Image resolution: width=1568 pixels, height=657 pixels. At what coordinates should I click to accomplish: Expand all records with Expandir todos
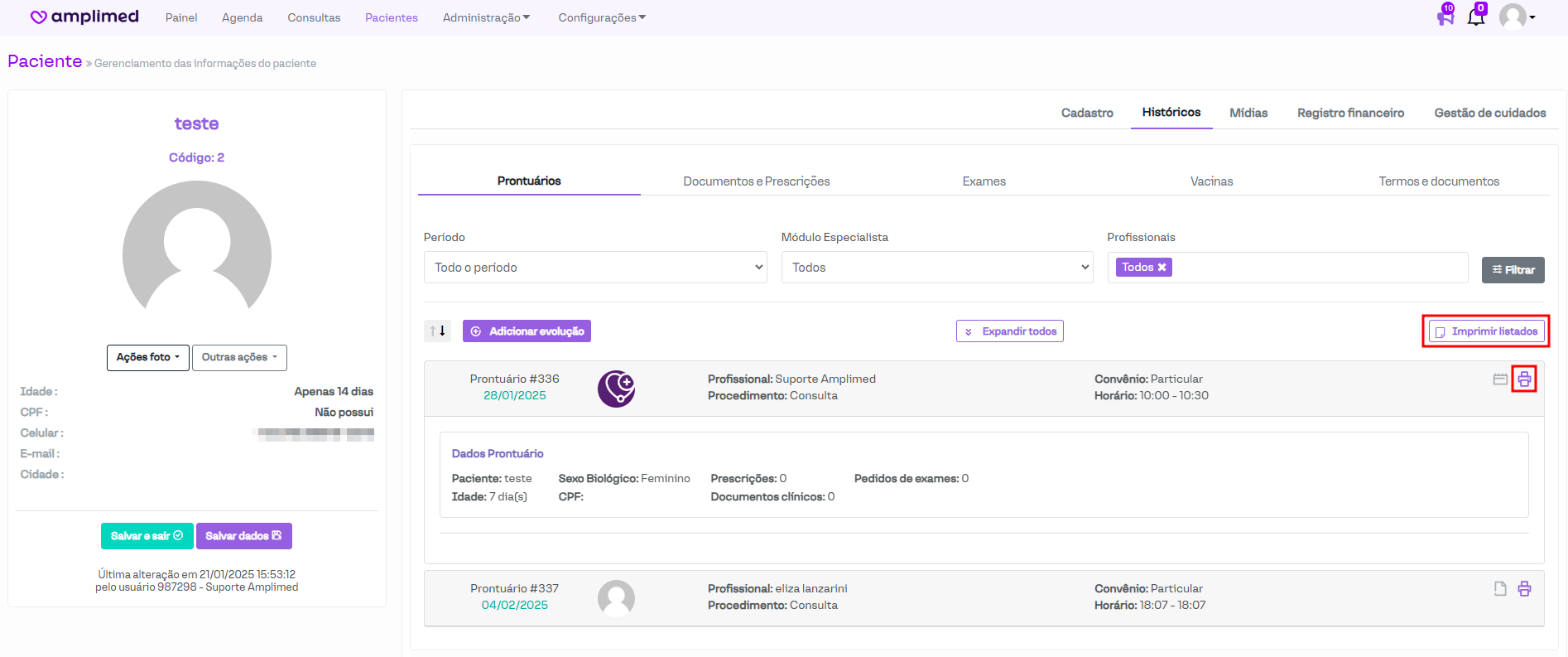[1009, 331]
